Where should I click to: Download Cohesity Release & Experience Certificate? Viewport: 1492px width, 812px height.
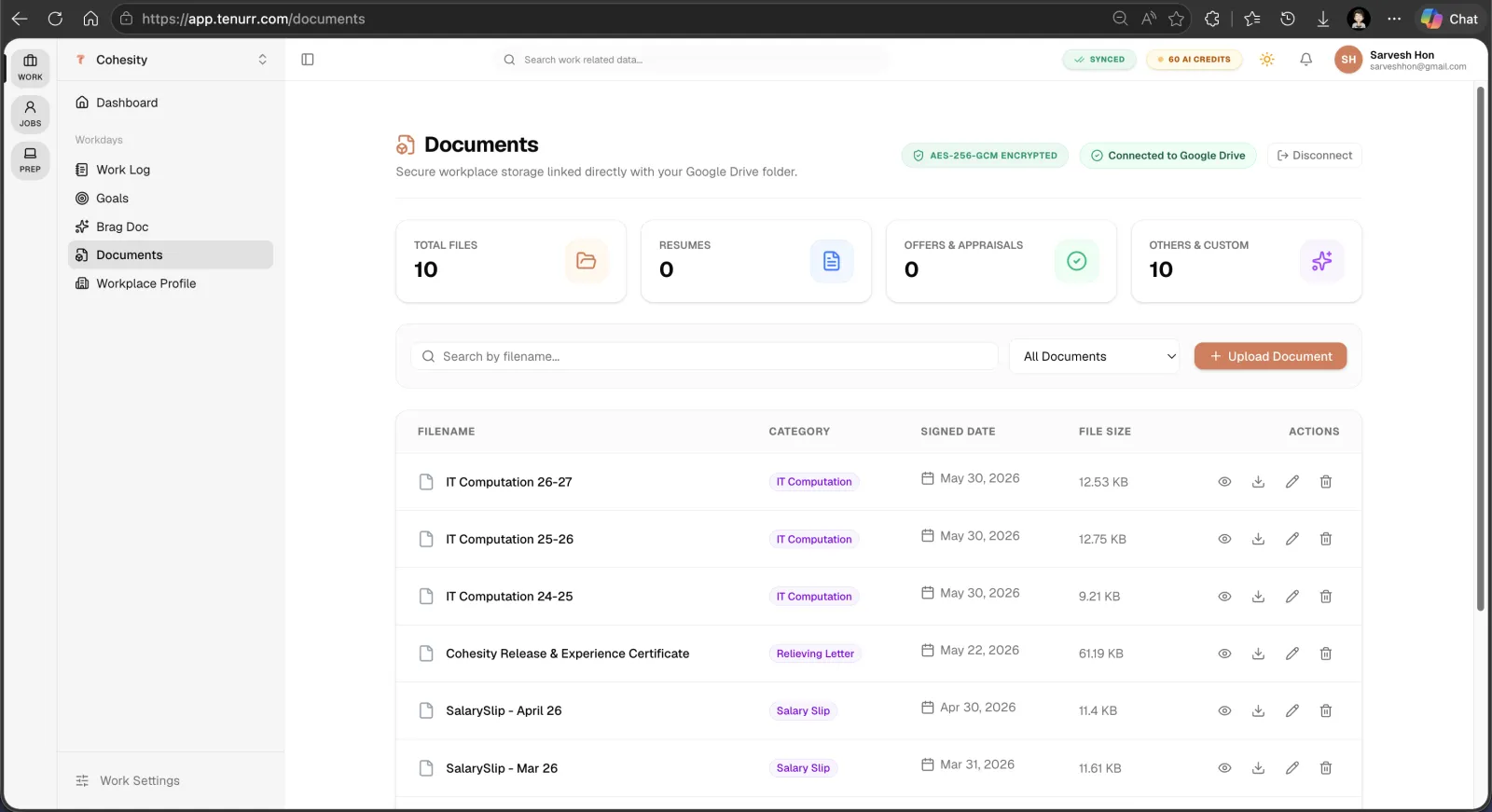pyautogui.click(x=1258, y=654)
